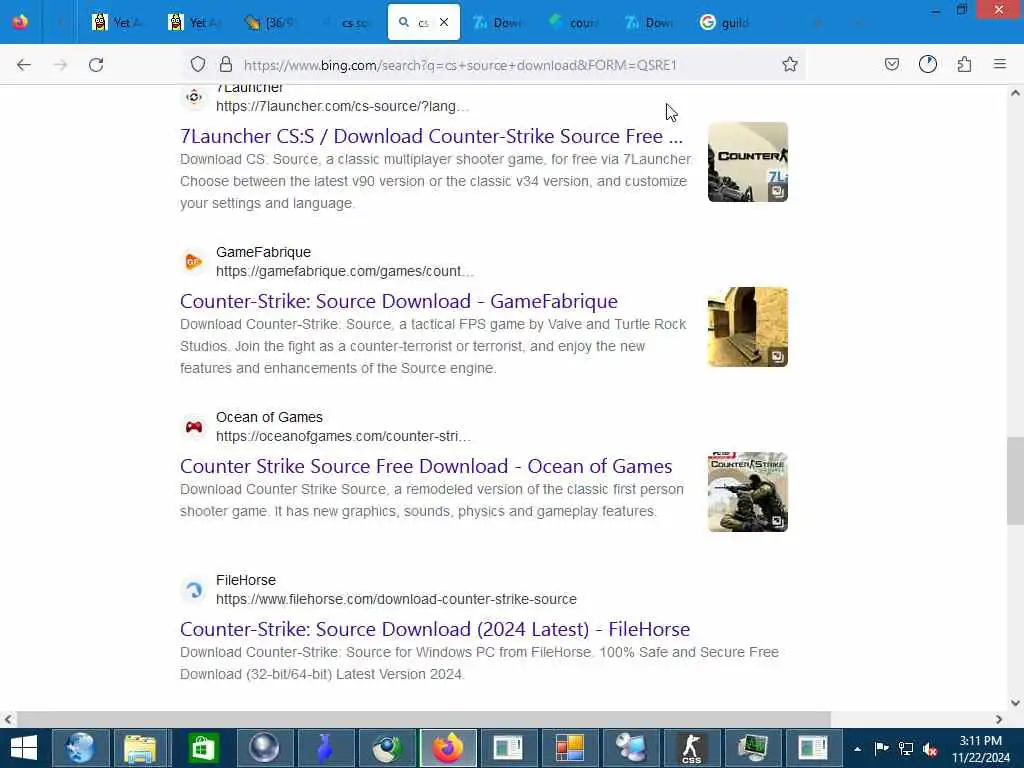This screenshot has height=768, width=1024.
Task: Open the tracking protection shield panel
Action: (x=198, y=64)
